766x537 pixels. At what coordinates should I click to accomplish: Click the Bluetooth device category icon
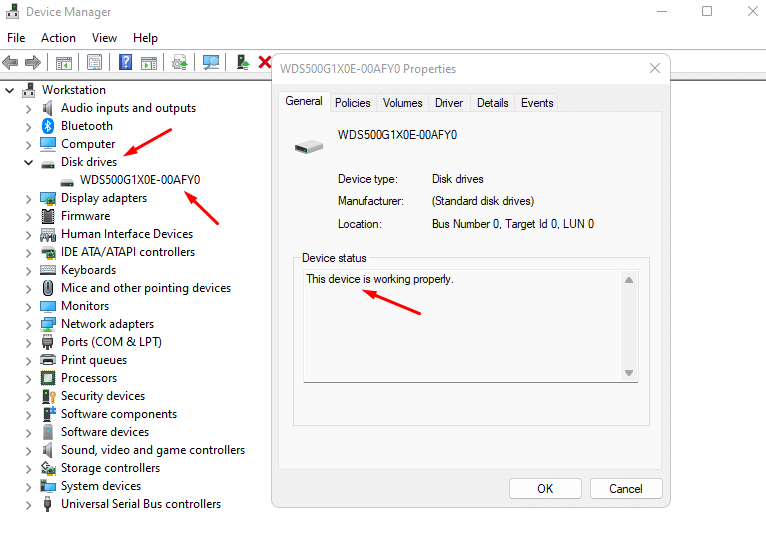click(x=48, y=126)
